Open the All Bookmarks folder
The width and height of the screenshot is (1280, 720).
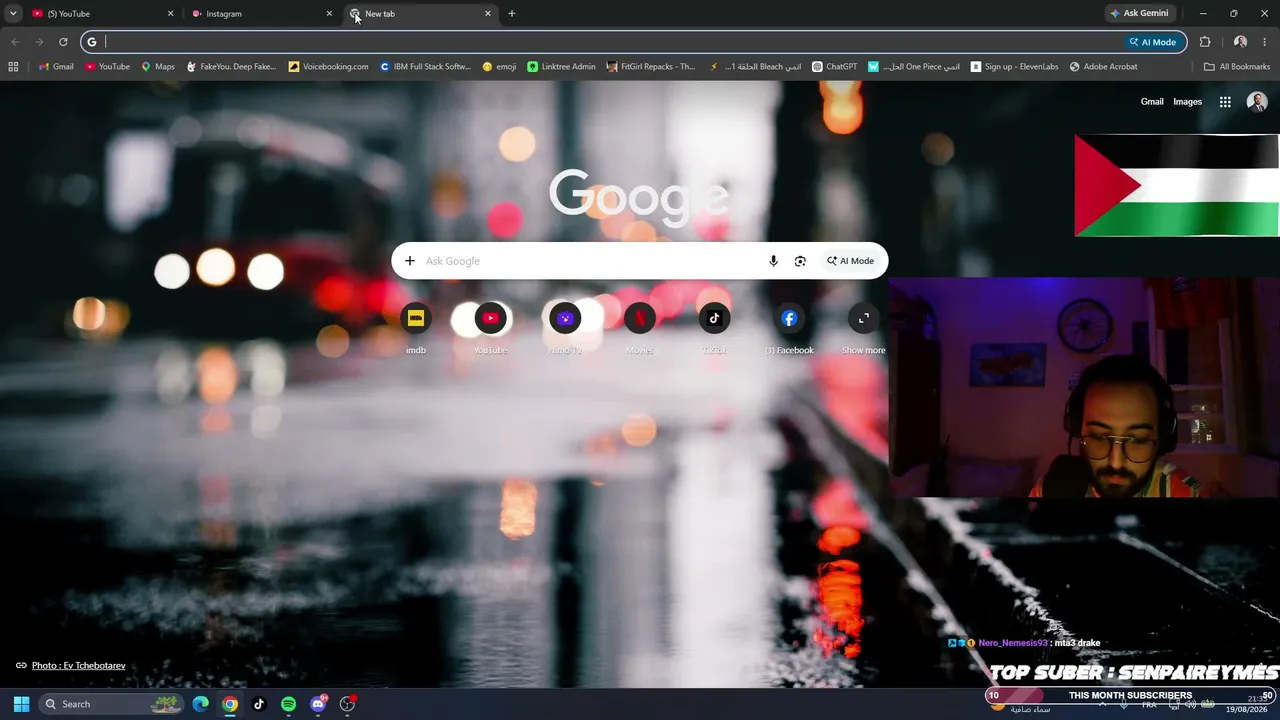click(x=1237, y=67)
